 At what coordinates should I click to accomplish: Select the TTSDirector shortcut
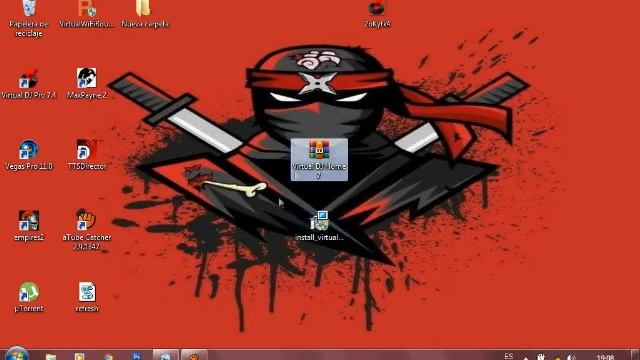click(x=87, y=156)
